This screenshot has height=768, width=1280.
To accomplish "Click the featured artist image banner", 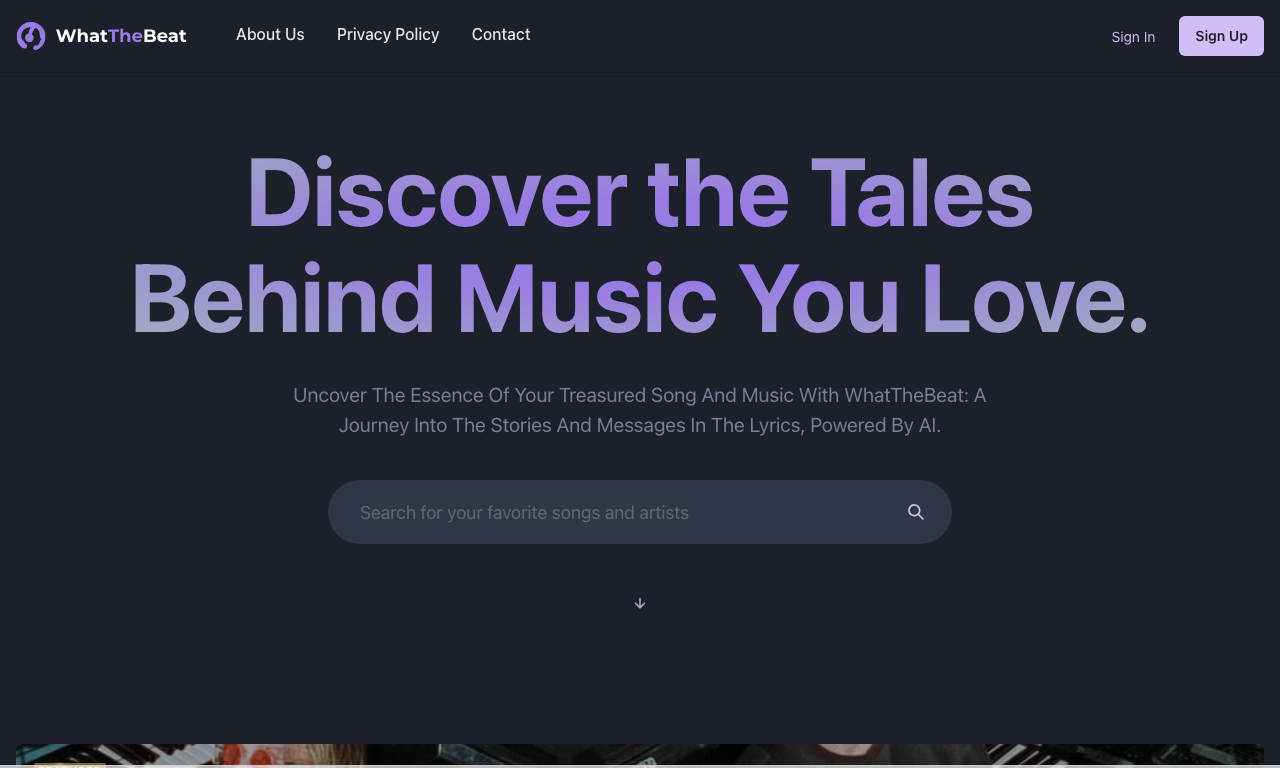I will [640, 755].
